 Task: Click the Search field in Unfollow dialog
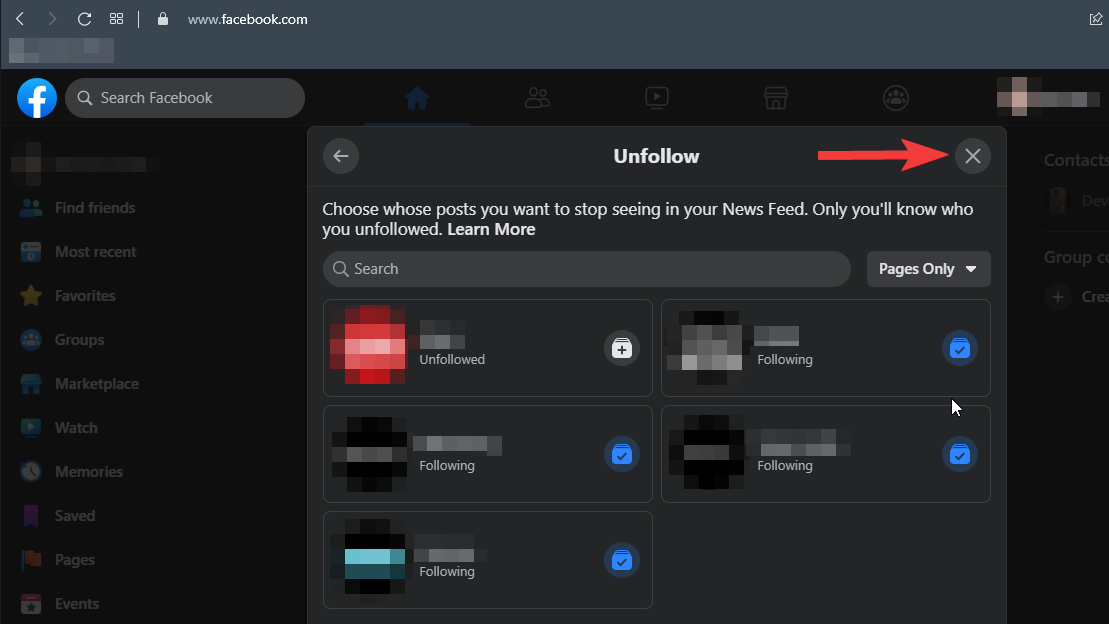(x=586, y=269)
